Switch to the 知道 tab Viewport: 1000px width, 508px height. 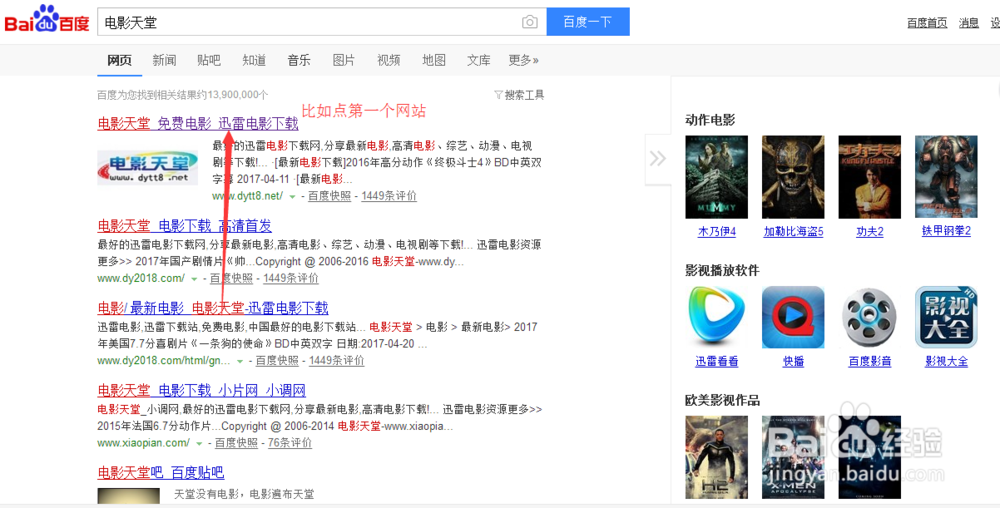coord(254,61)
